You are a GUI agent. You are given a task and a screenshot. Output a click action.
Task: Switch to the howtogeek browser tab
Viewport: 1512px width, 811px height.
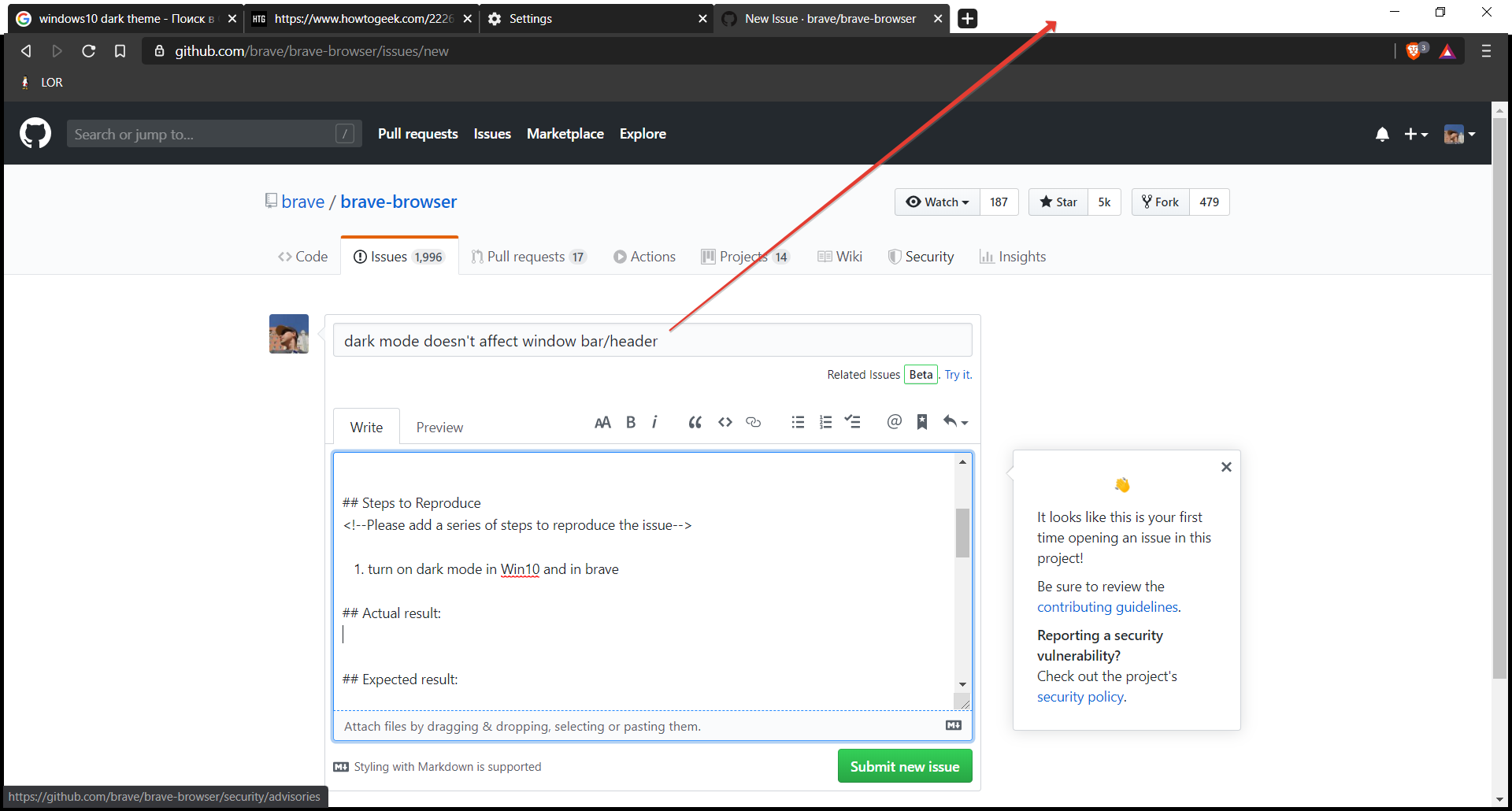tap(362, 19)
